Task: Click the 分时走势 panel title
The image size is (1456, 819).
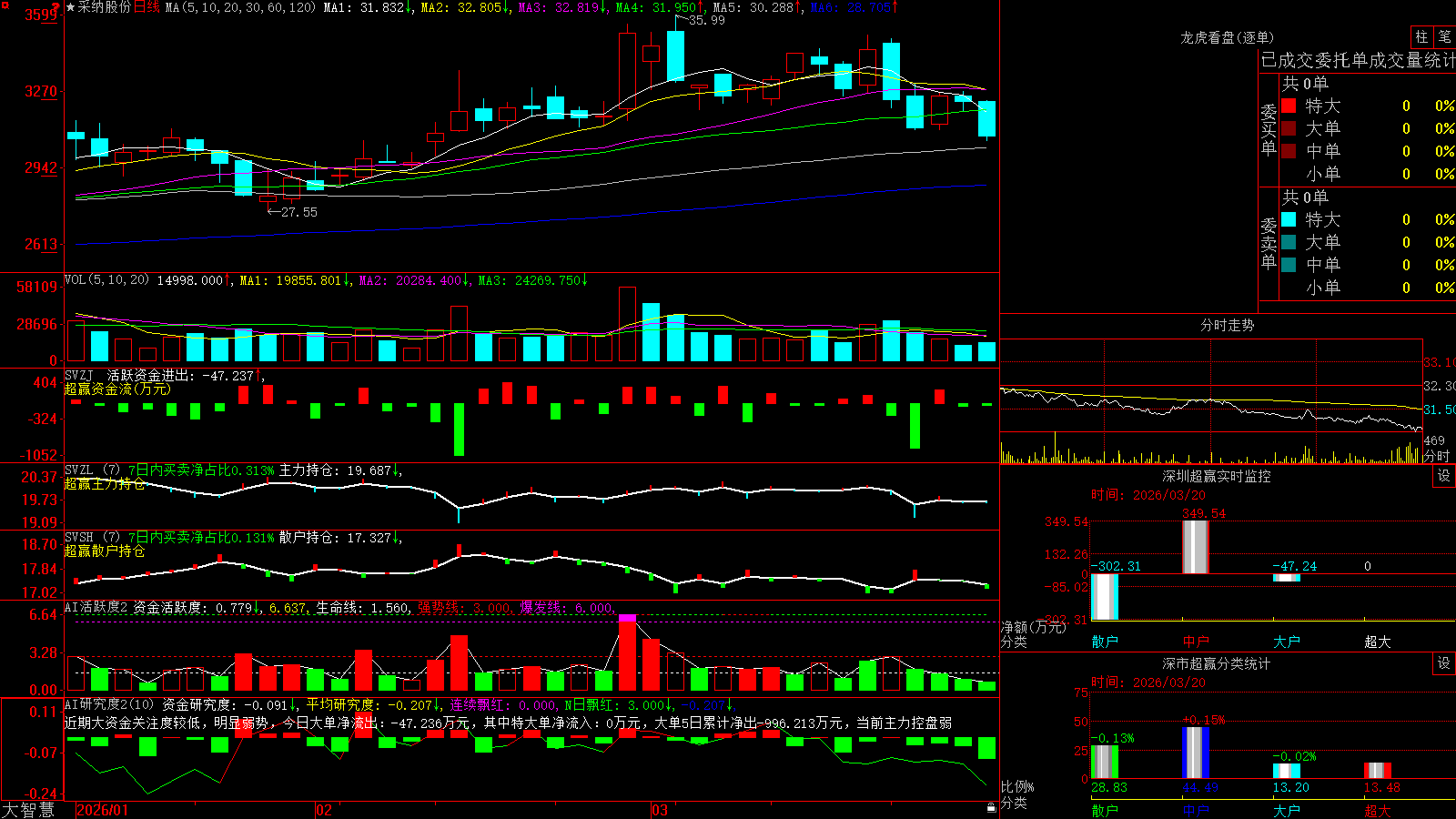Action: coord(1227,325)
